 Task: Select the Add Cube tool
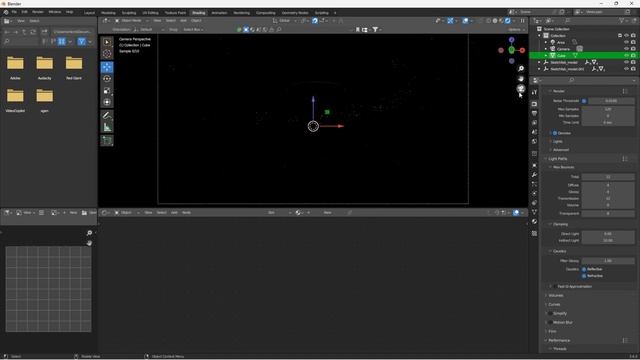pyautogui.click(x=107, y=140)
